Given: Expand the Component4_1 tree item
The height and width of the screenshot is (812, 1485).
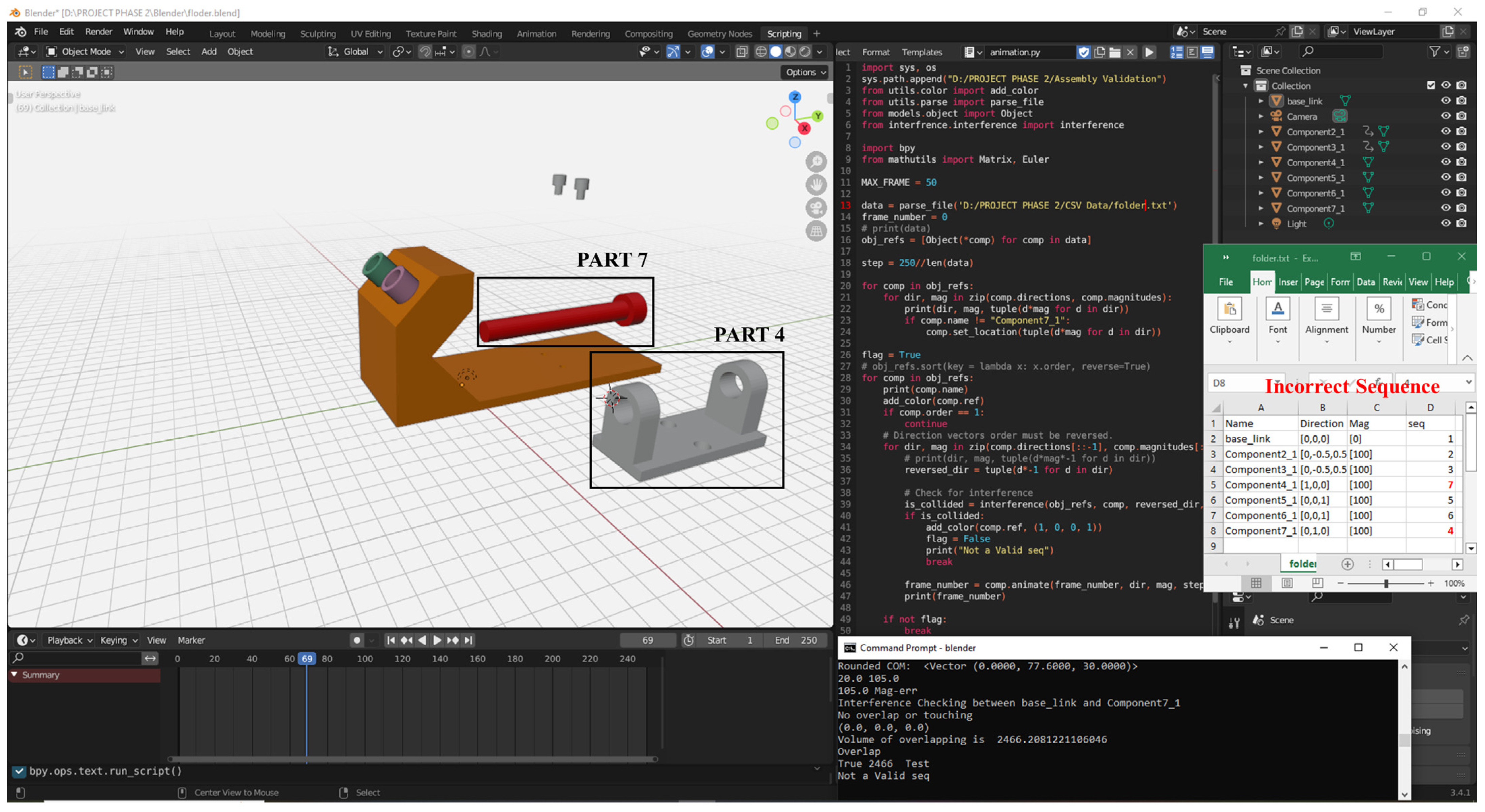Looking at the screenshot, I should click(1261, 162).
